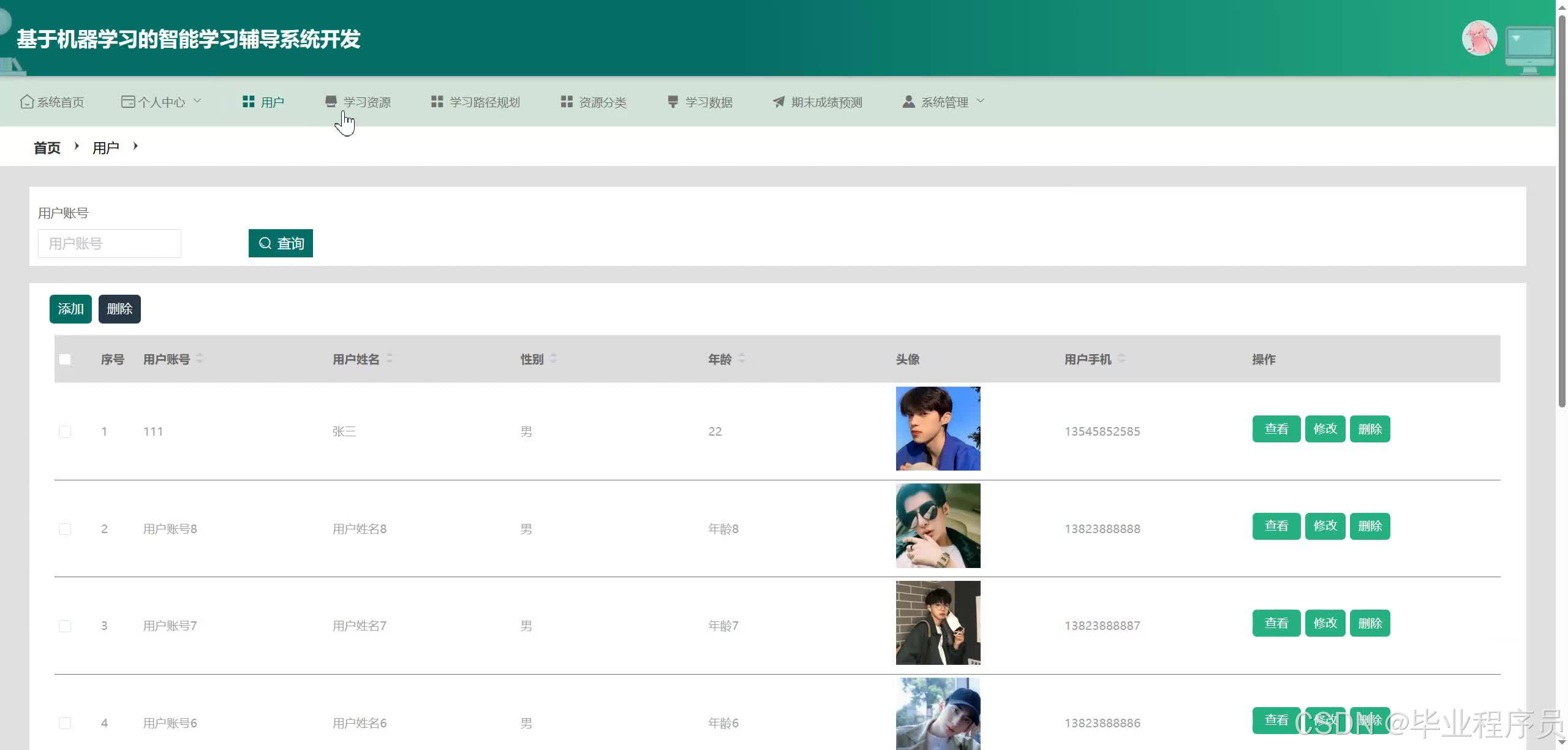Screen dimensions: 1568x750
Task: Click the monitor icon in top right corner
Action: 1529,50
